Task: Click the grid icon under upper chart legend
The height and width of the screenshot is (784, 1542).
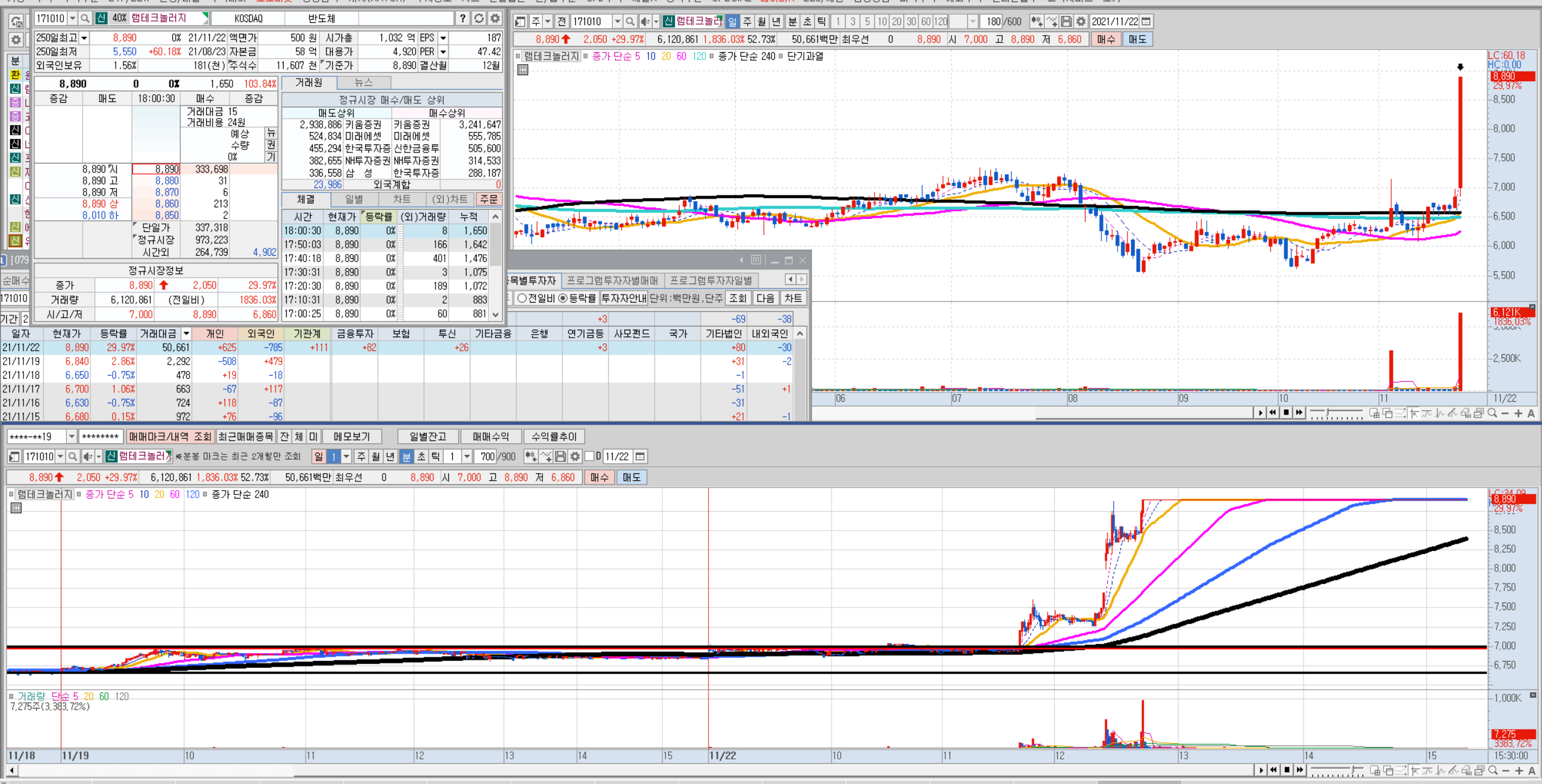Action: (523, 70)
